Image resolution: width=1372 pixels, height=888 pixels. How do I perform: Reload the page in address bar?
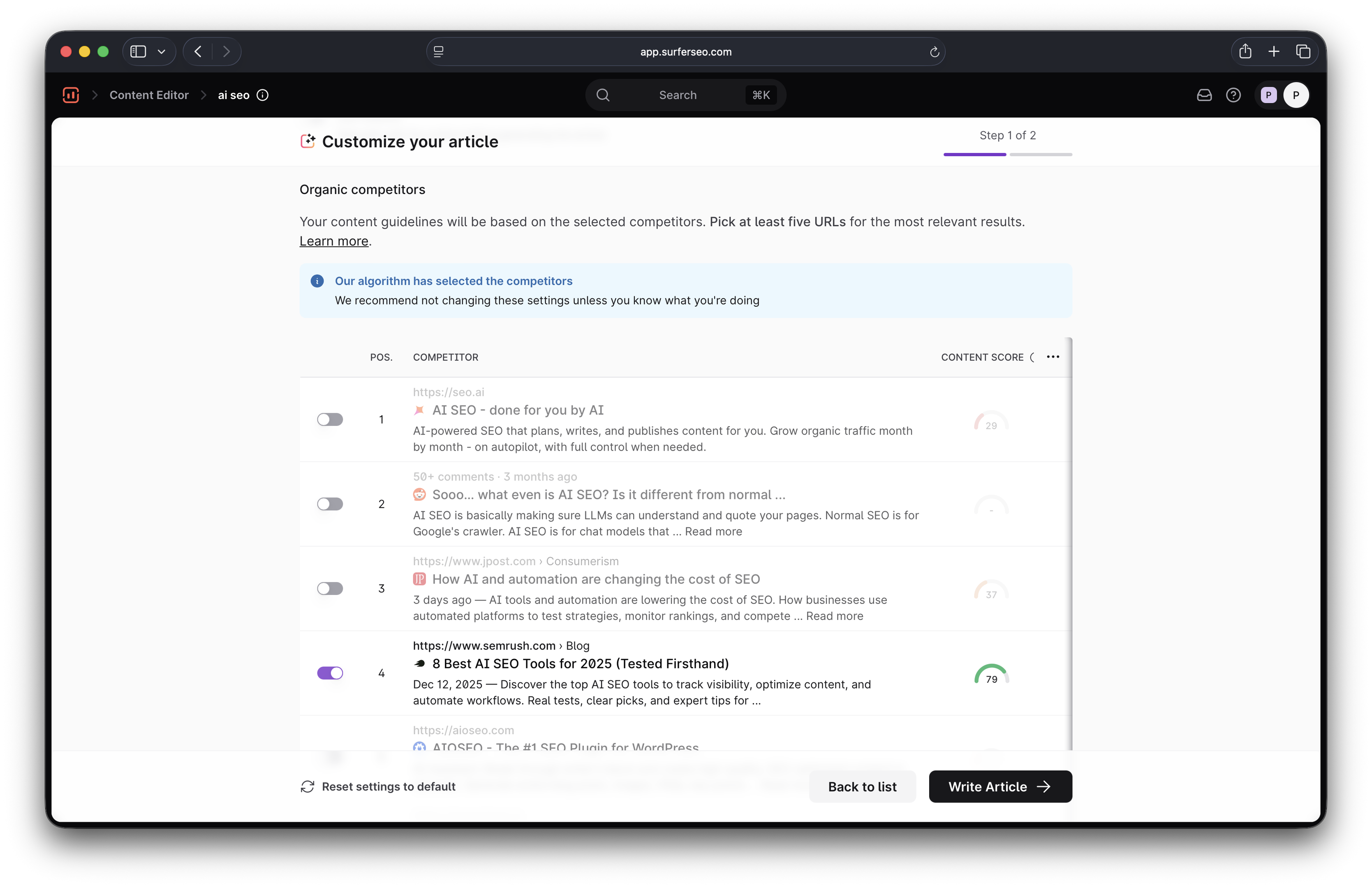coord(935,52)
